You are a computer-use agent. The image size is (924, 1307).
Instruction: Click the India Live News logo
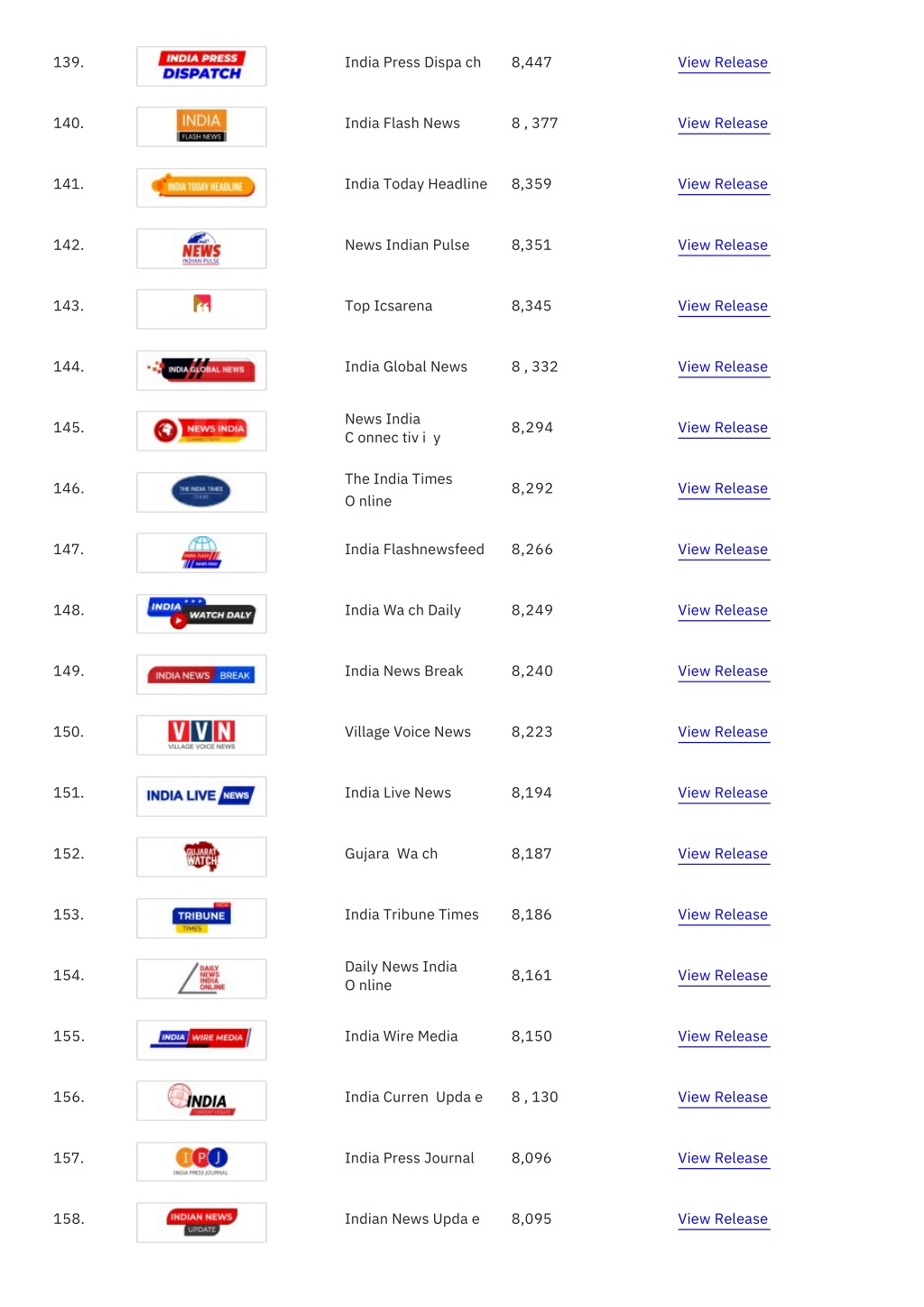tap(201, 796)
